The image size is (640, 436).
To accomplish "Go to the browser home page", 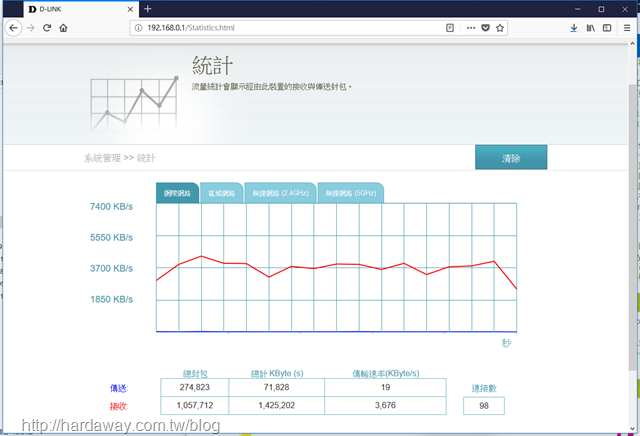I will click(x=63, y=27).
